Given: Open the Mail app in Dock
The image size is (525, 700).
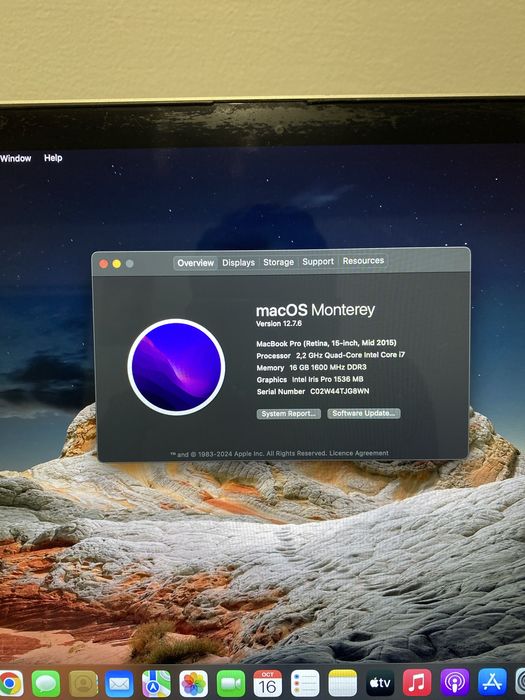Looking at the screenshot, I should click(x=119, y=683).
